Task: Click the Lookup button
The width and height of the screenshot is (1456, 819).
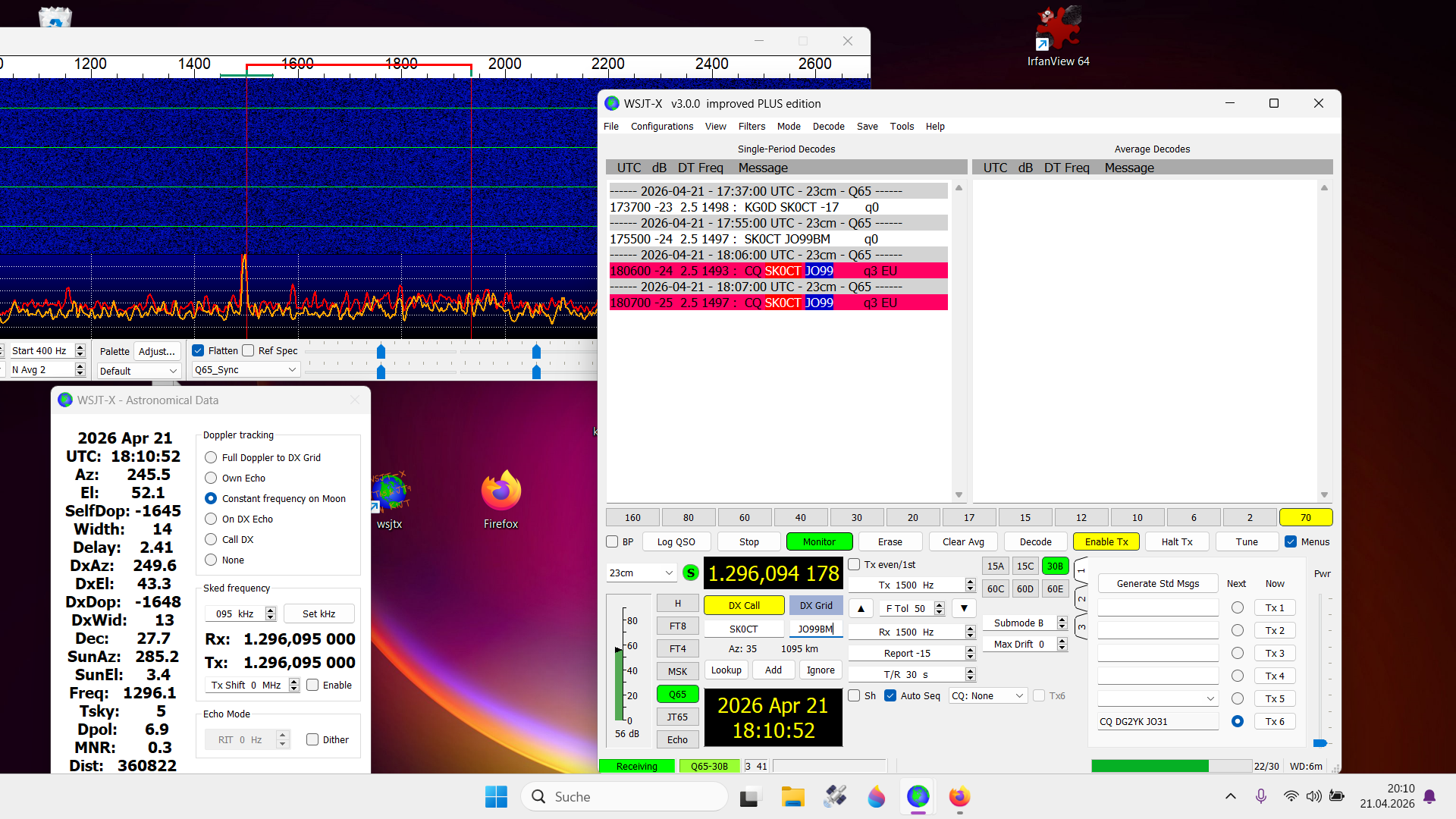Action: 726,670
